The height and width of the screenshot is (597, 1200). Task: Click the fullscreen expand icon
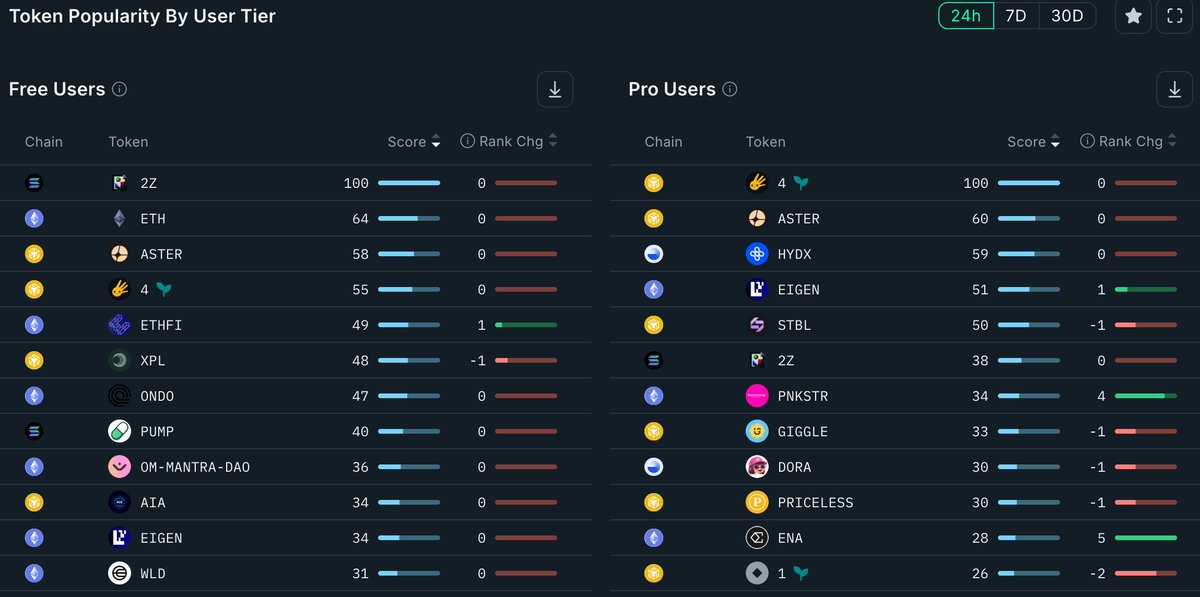pyautogui.click(x=1175, y=16)
